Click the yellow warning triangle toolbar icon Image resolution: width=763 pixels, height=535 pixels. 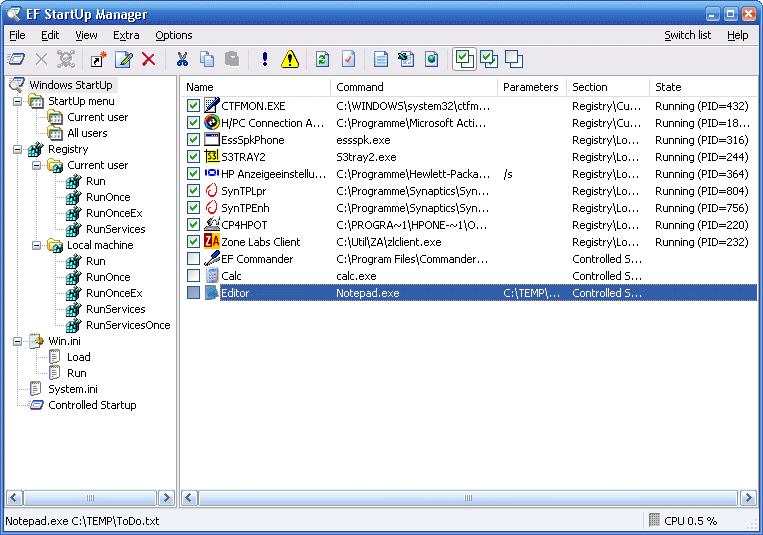click(289, 60)
